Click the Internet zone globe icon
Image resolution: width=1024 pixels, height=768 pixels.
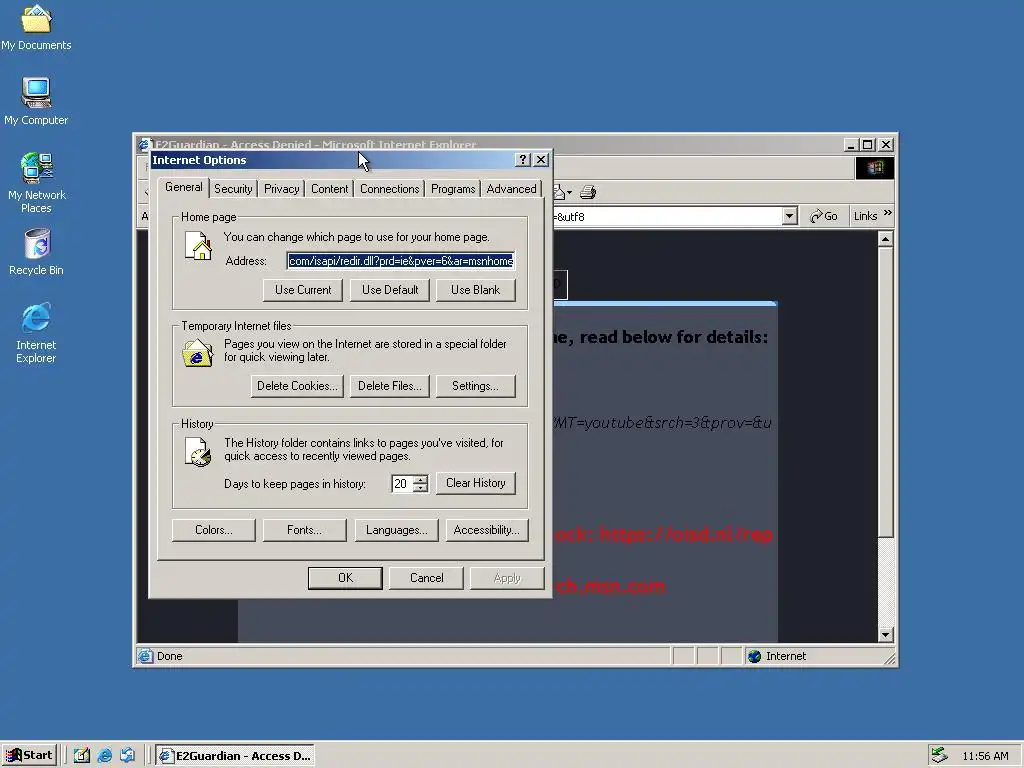(754, 656)
